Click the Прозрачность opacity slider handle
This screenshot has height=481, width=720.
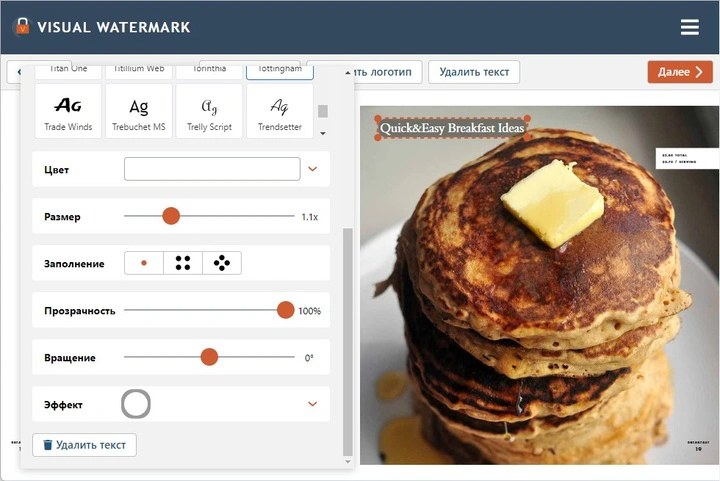coord(286,310)
